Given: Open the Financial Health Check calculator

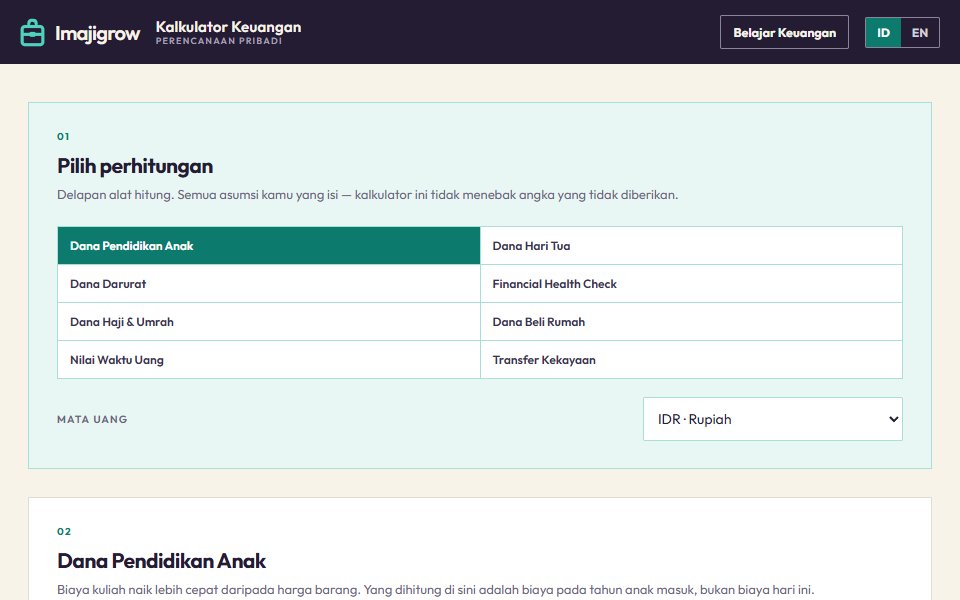Looking at the screenshot, I should 691,283.
